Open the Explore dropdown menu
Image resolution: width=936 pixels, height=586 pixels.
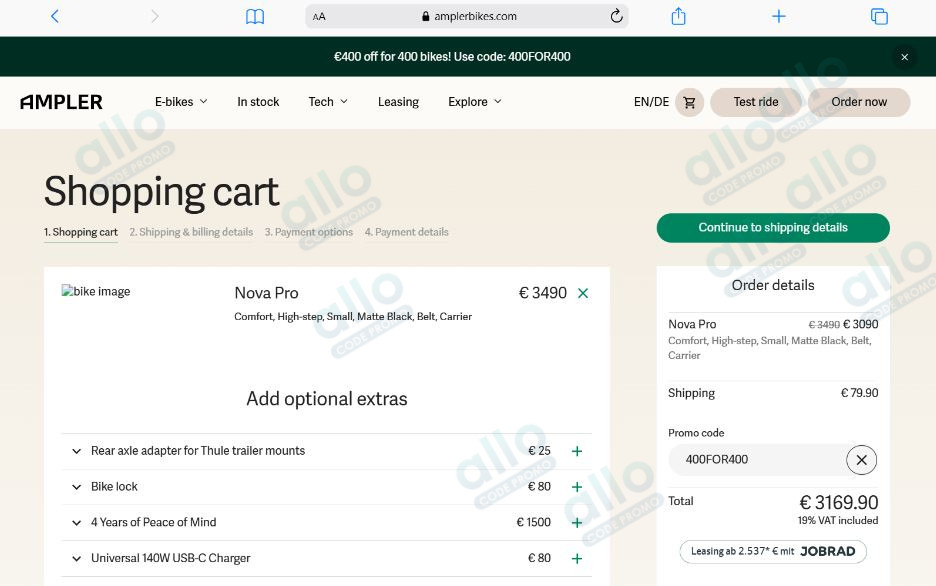[x=474, y=102]
